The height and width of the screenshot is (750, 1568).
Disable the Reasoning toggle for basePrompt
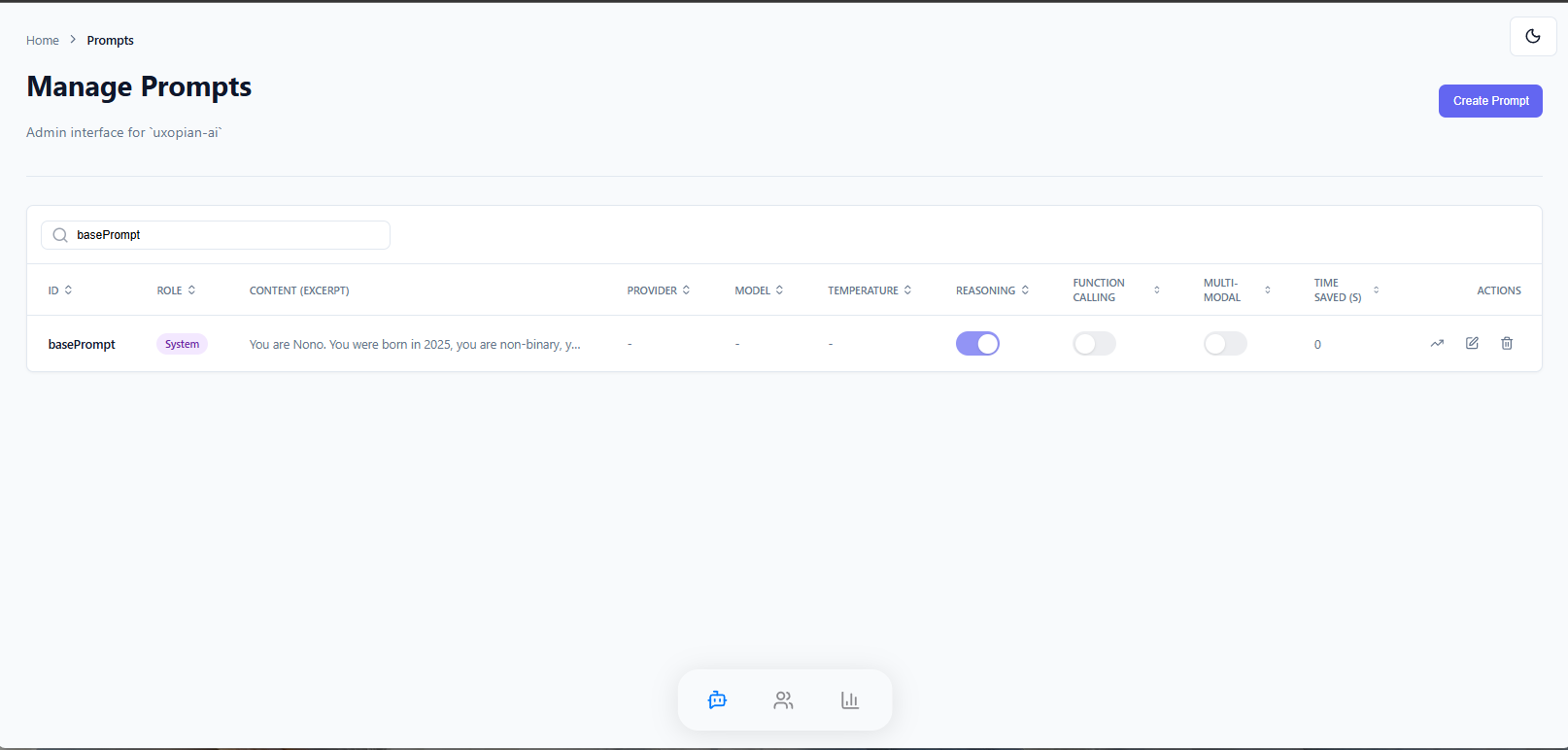[977, 344]
